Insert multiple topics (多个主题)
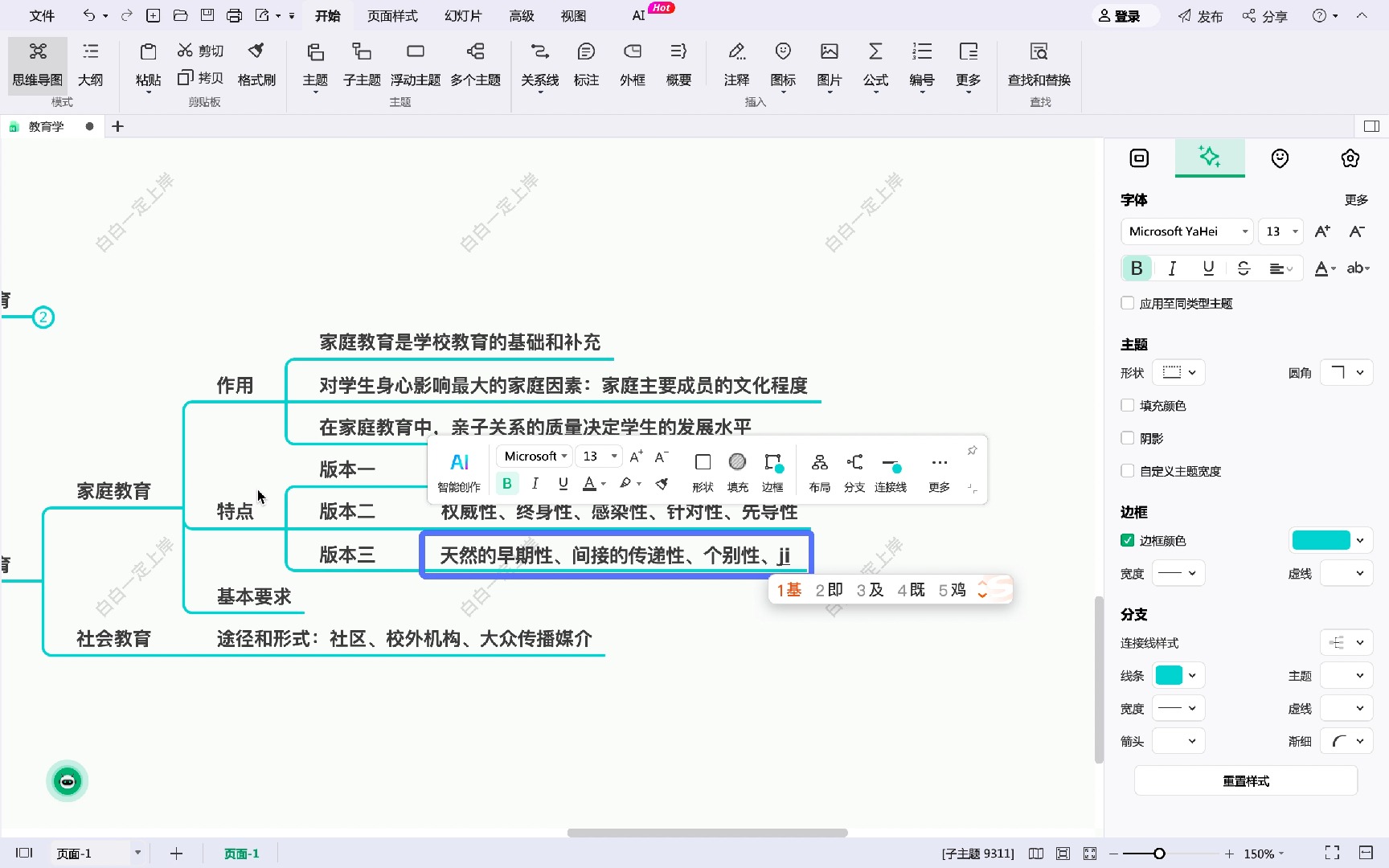The width and height of the screenshot is (1389, 868). [x=475, y=64]
